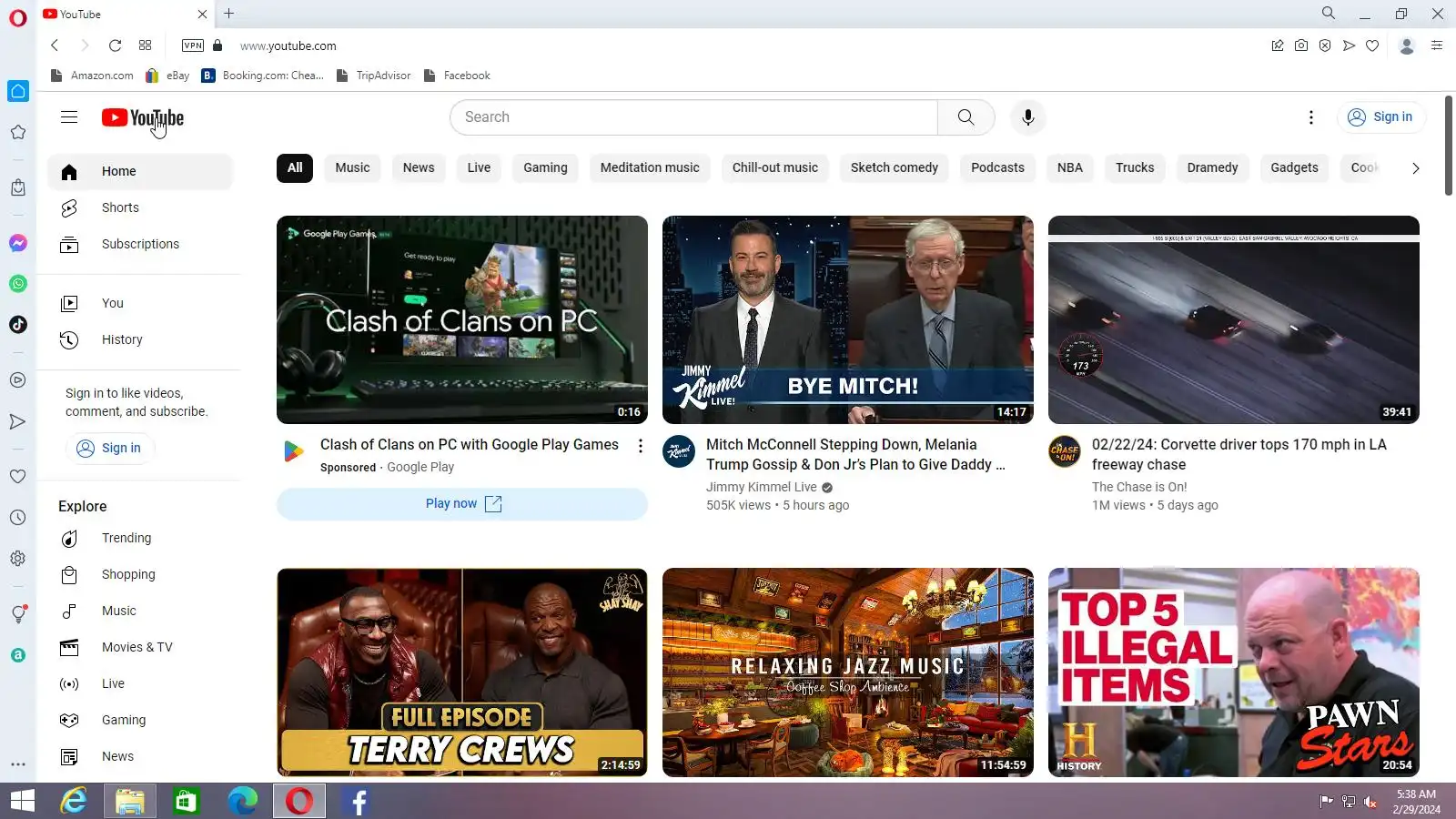Click Sign in button at top right
Image resolution: width=1456 pixels, height=819 pixels.
pyautogui.click(x=1380, y=117)
